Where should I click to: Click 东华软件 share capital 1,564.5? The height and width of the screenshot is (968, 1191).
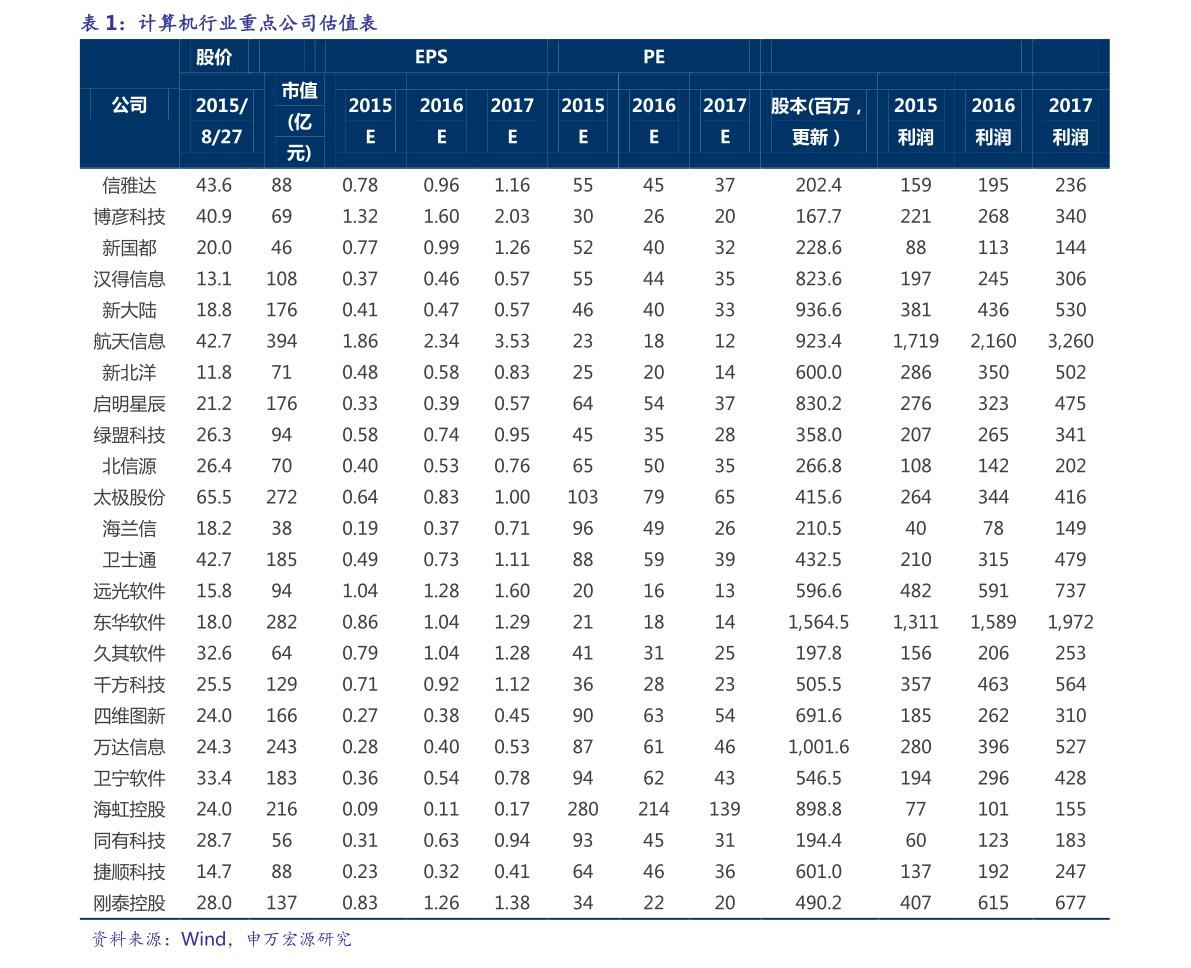(818, 622)
